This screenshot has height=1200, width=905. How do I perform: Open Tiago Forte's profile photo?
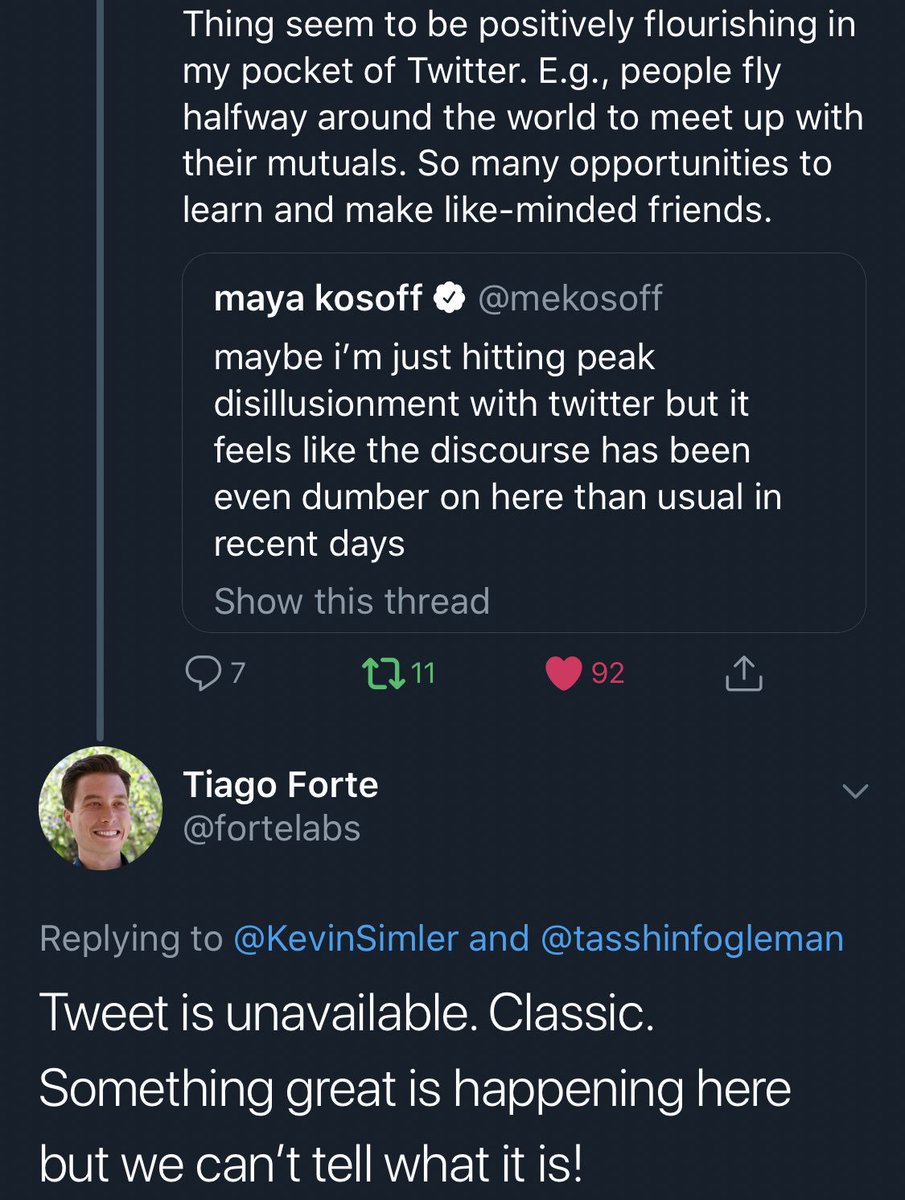coord(100,808)
